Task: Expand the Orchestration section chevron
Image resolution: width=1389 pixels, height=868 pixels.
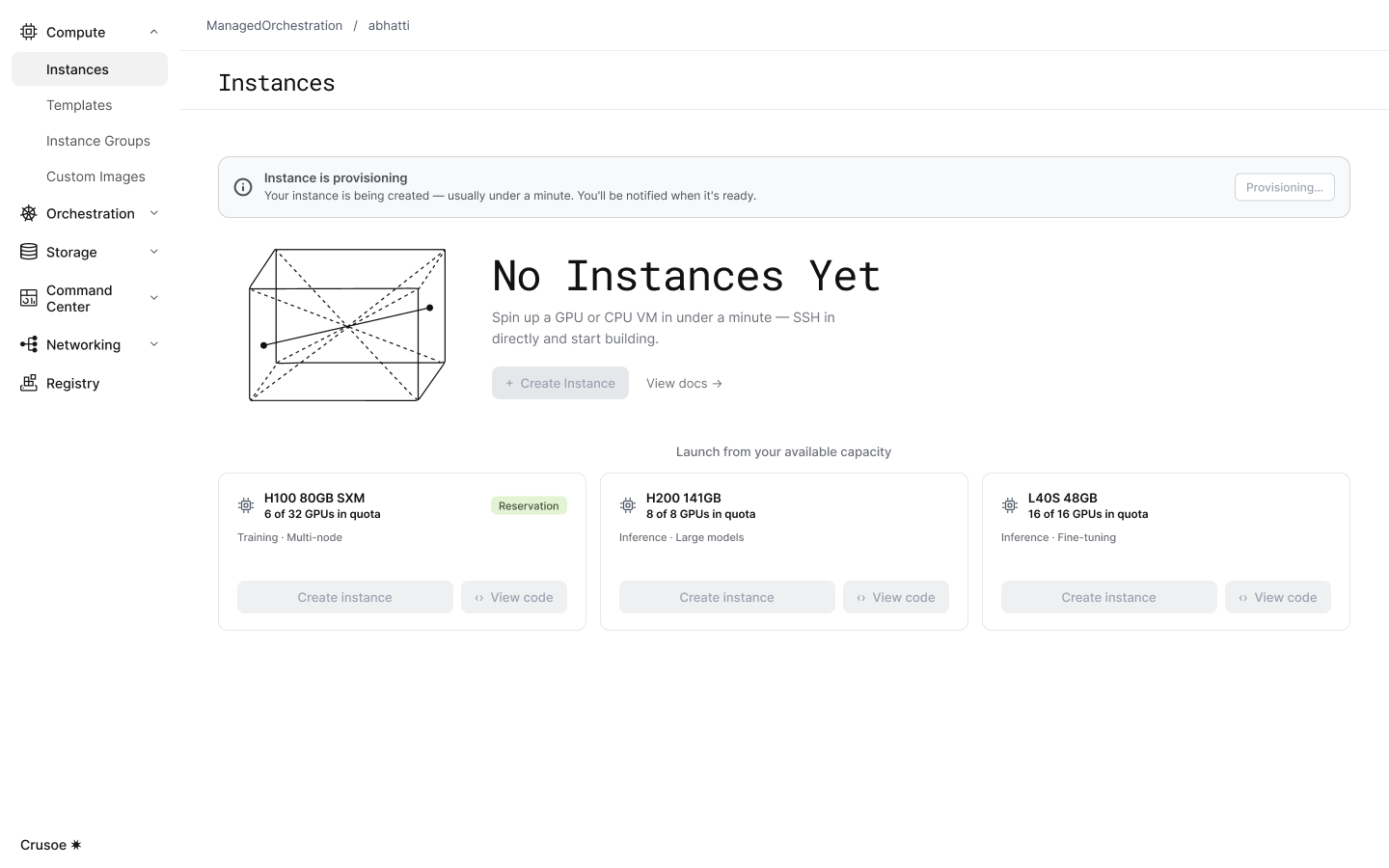Action: click(153, 213)
